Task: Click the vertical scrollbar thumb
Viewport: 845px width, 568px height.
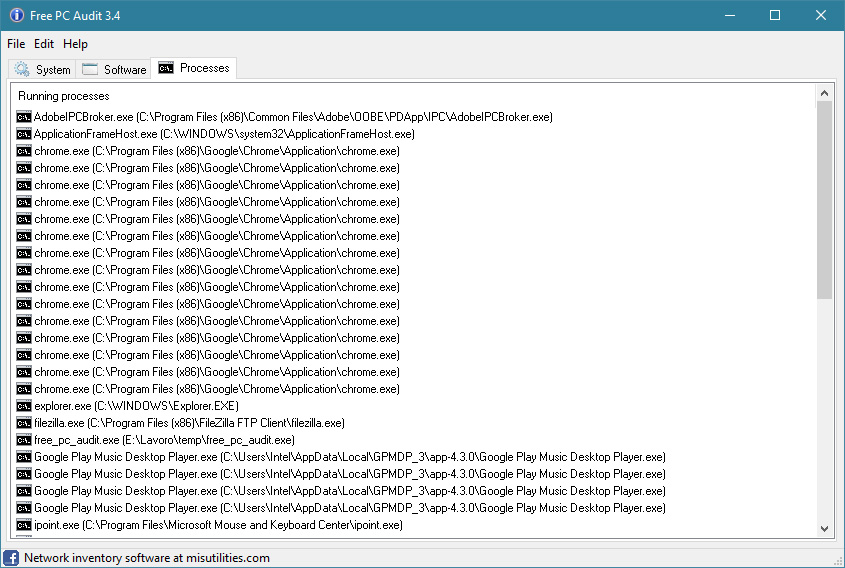Action: pos(825,200)
